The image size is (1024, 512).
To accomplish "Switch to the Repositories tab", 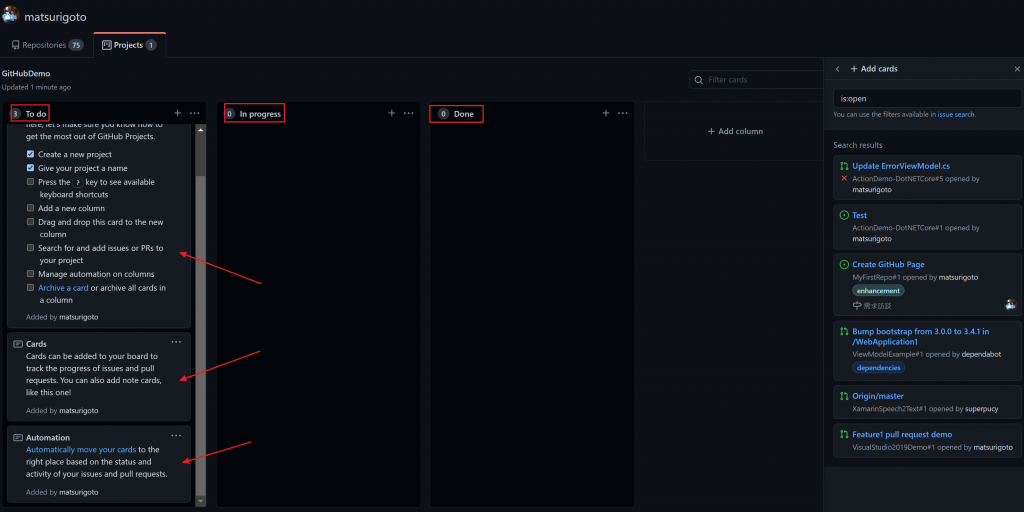I will coord(48,45).
